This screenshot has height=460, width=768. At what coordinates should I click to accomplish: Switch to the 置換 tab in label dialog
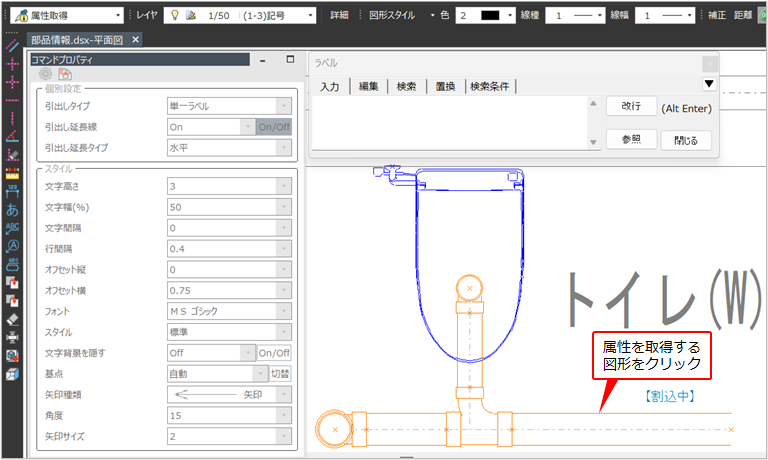point(445,87)
